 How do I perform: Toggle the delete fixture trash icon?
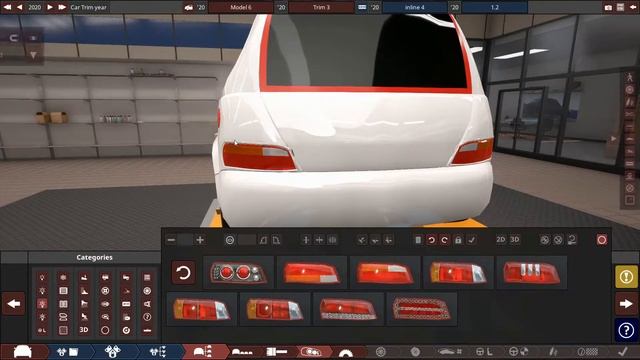pyautogui.click(x=418, y=240)
